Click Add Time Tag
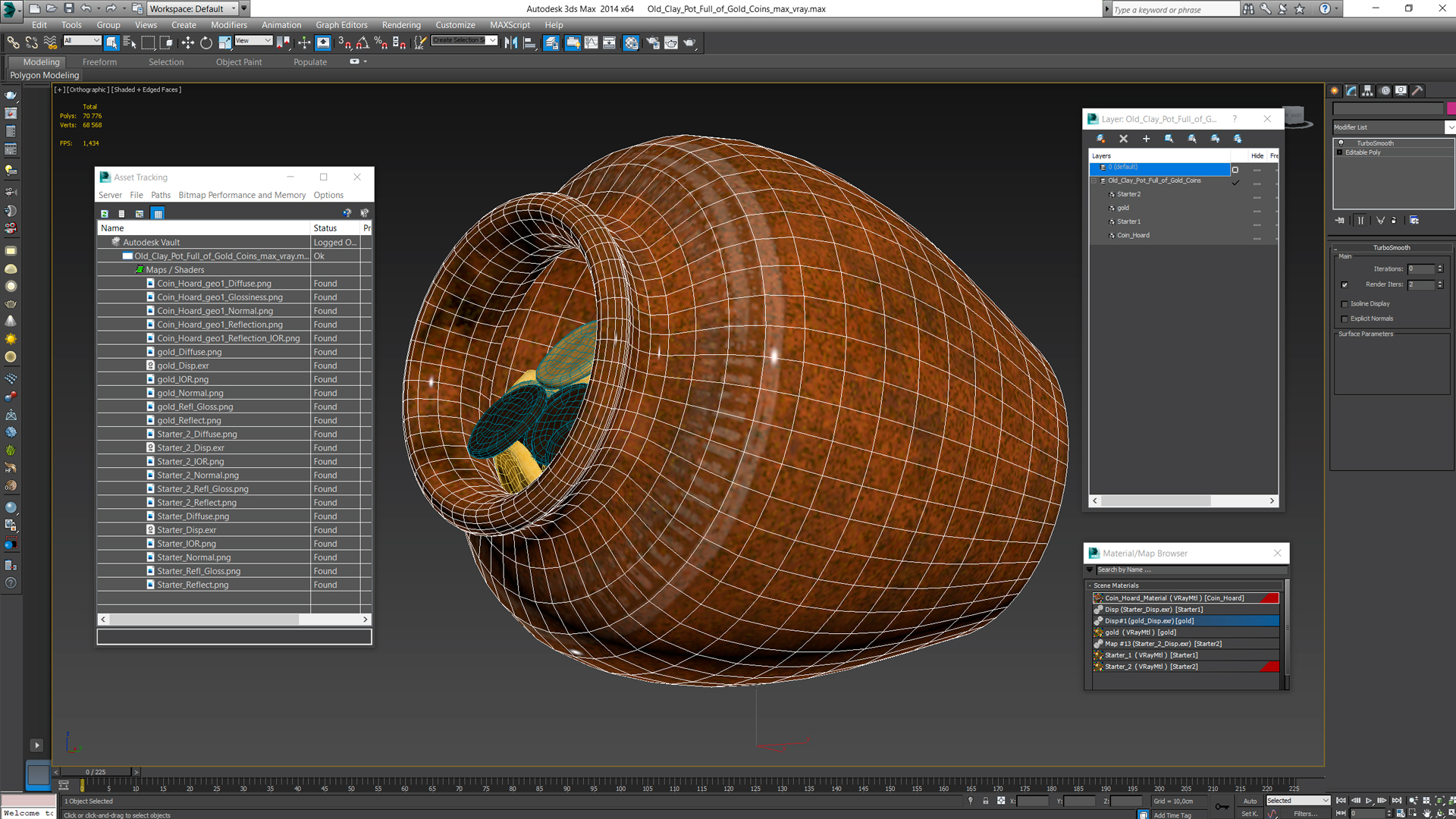 [x=1172, y=815]
